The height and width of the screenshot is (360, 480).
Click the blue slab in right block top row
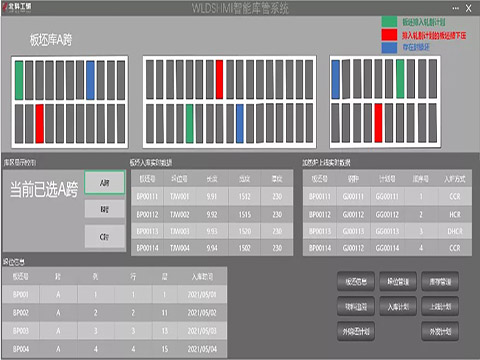pos(336,79)
